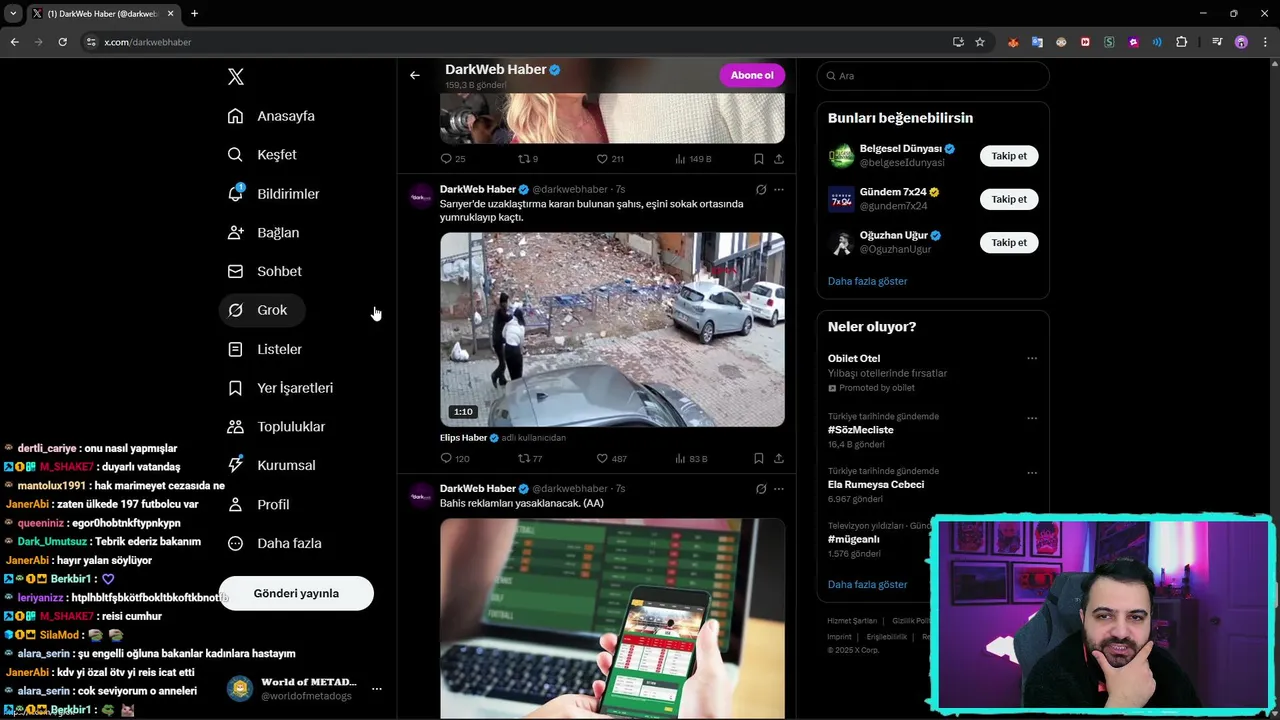This screenshot has width=1280, height=720.
Task: Share the Sarıyer post
Action: [x=778, y=459]
